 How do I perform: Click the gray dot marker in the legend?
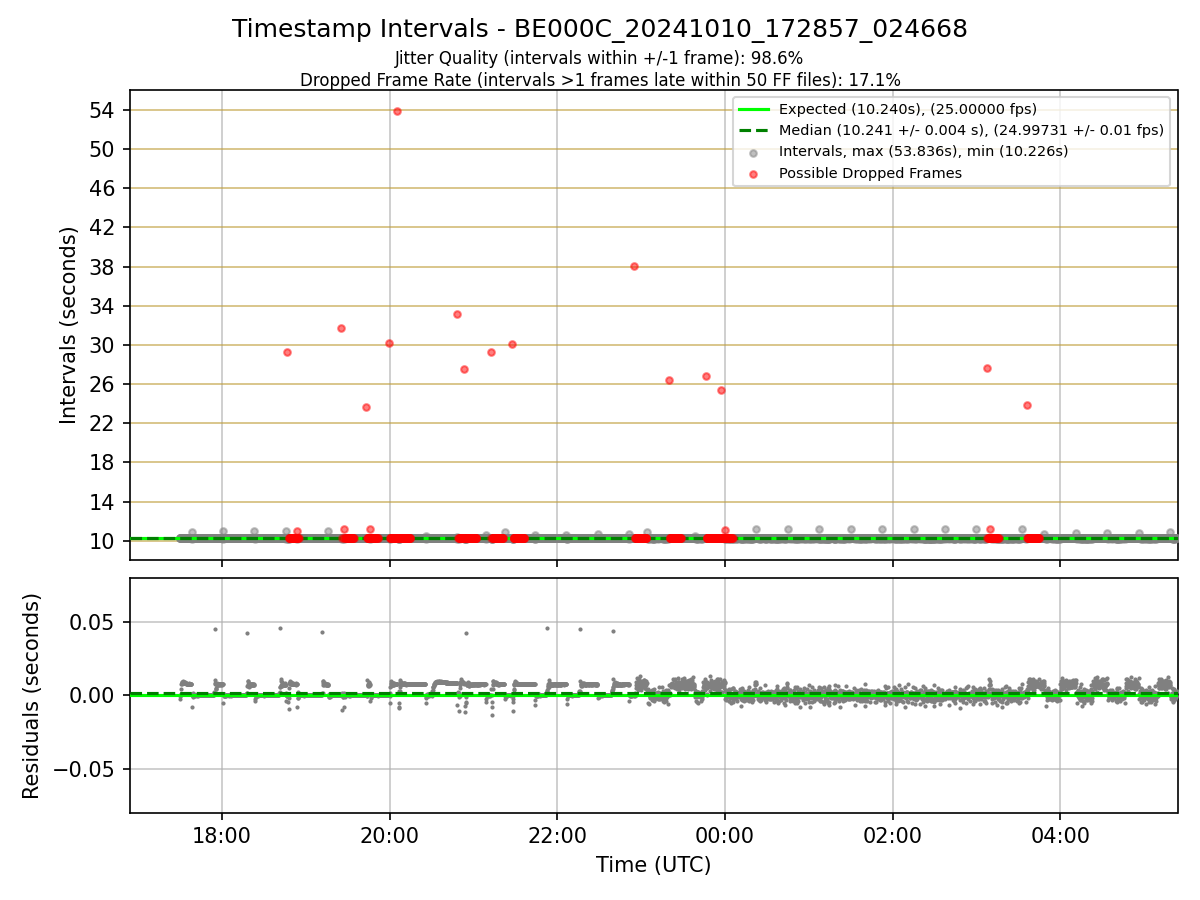[x=754, y=153]
